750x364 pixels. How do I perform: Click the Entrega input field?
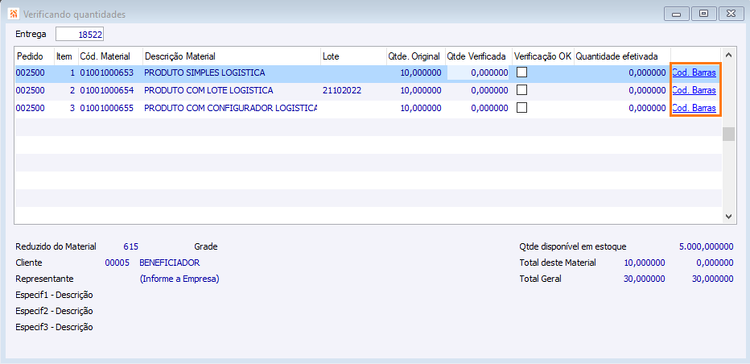(80, 34)
